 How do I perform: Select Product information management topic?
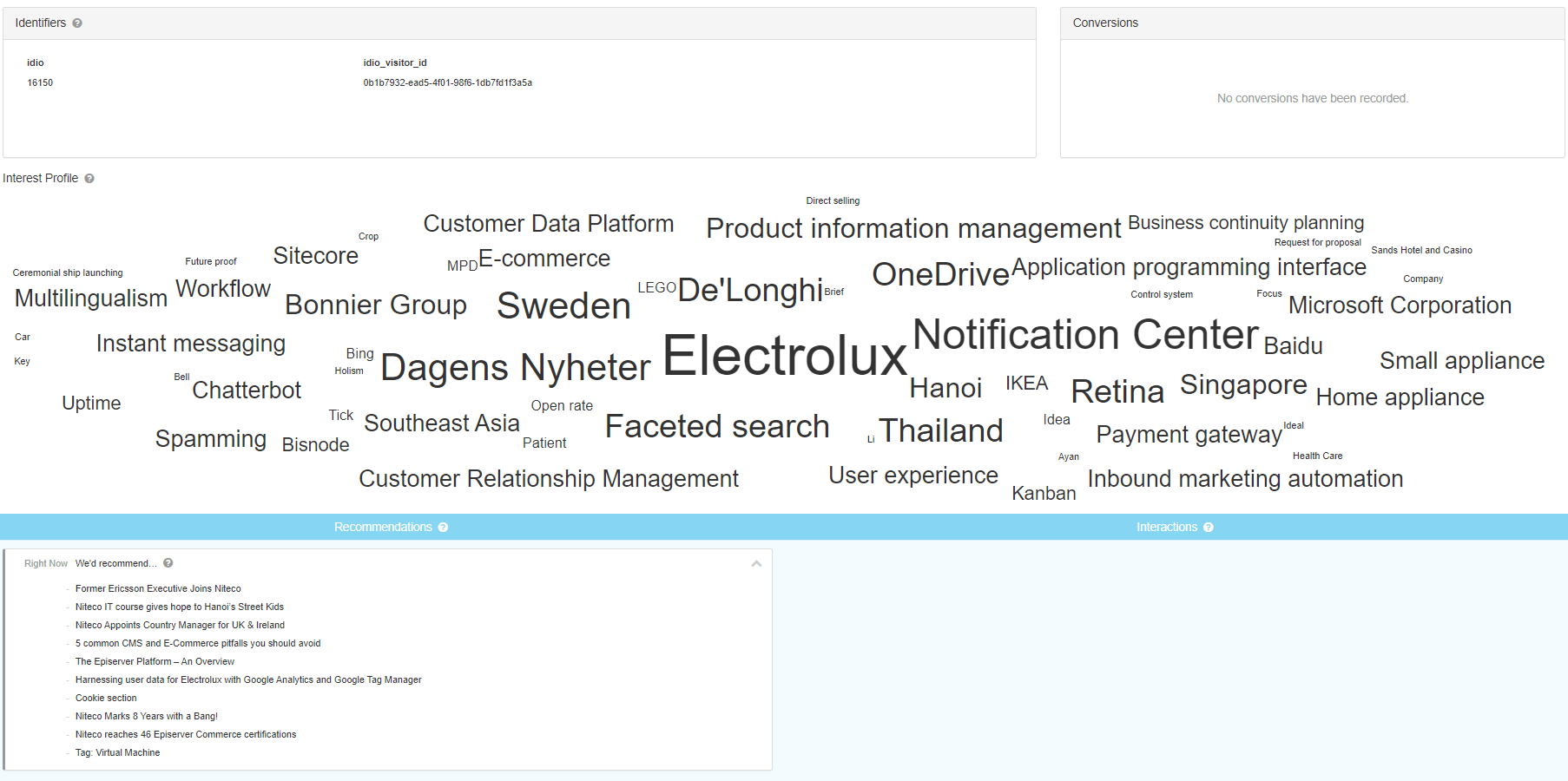[913, 228]
